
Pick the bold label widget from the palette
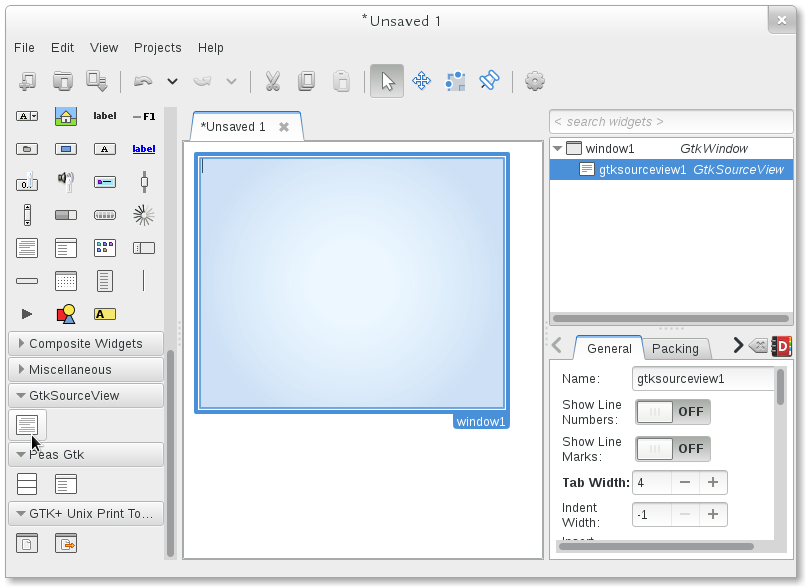pyautogui.click(x=105, y=116)
